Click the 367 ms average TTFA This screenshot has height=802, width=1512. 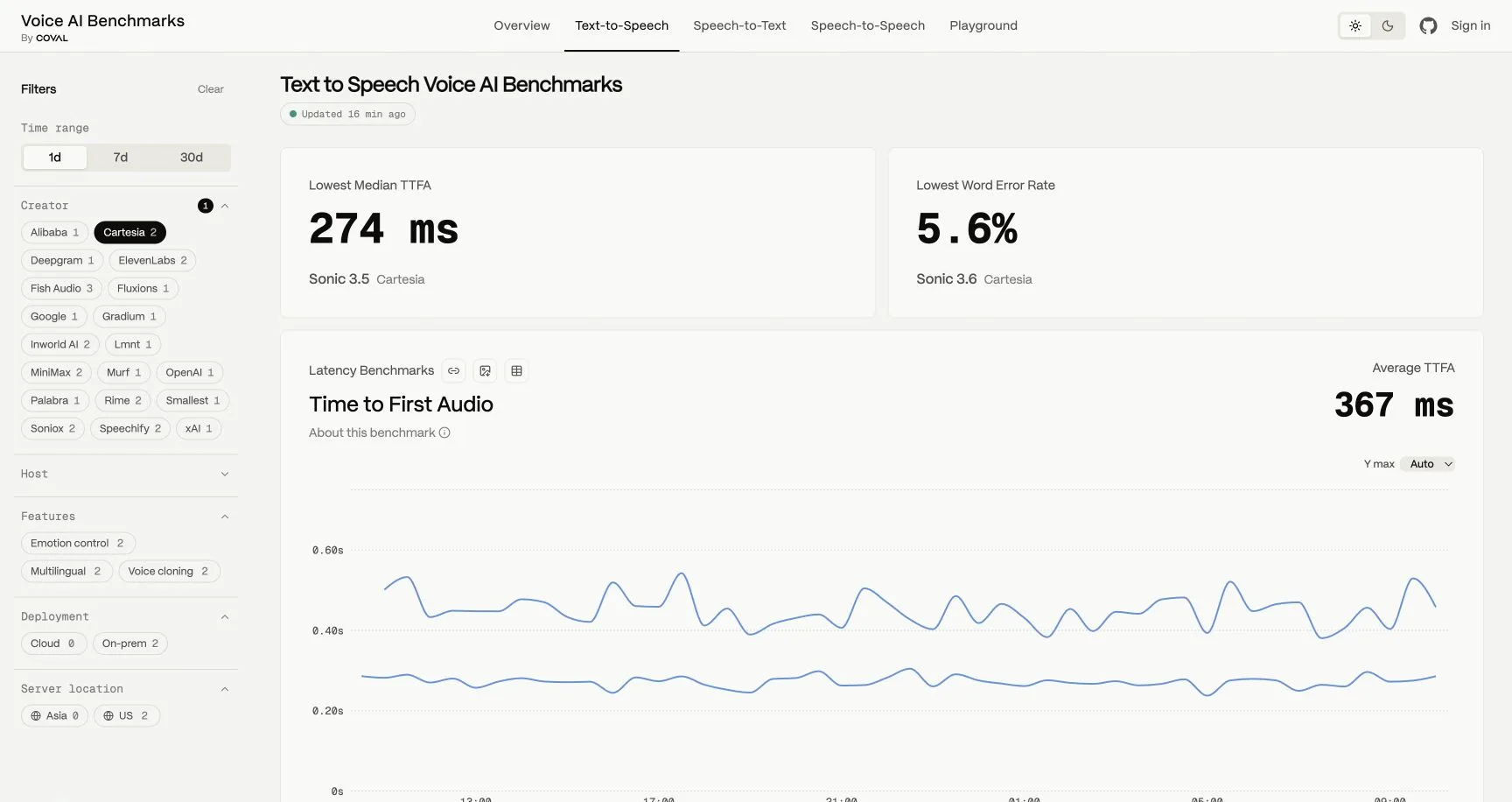(1394, 405)
